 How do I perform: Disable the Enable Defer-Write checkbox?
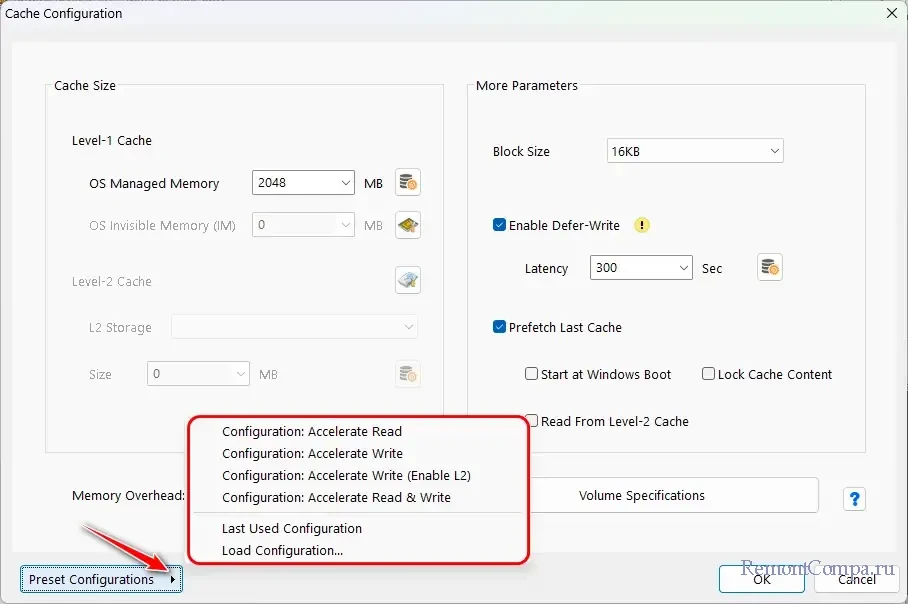coord(500,225)
